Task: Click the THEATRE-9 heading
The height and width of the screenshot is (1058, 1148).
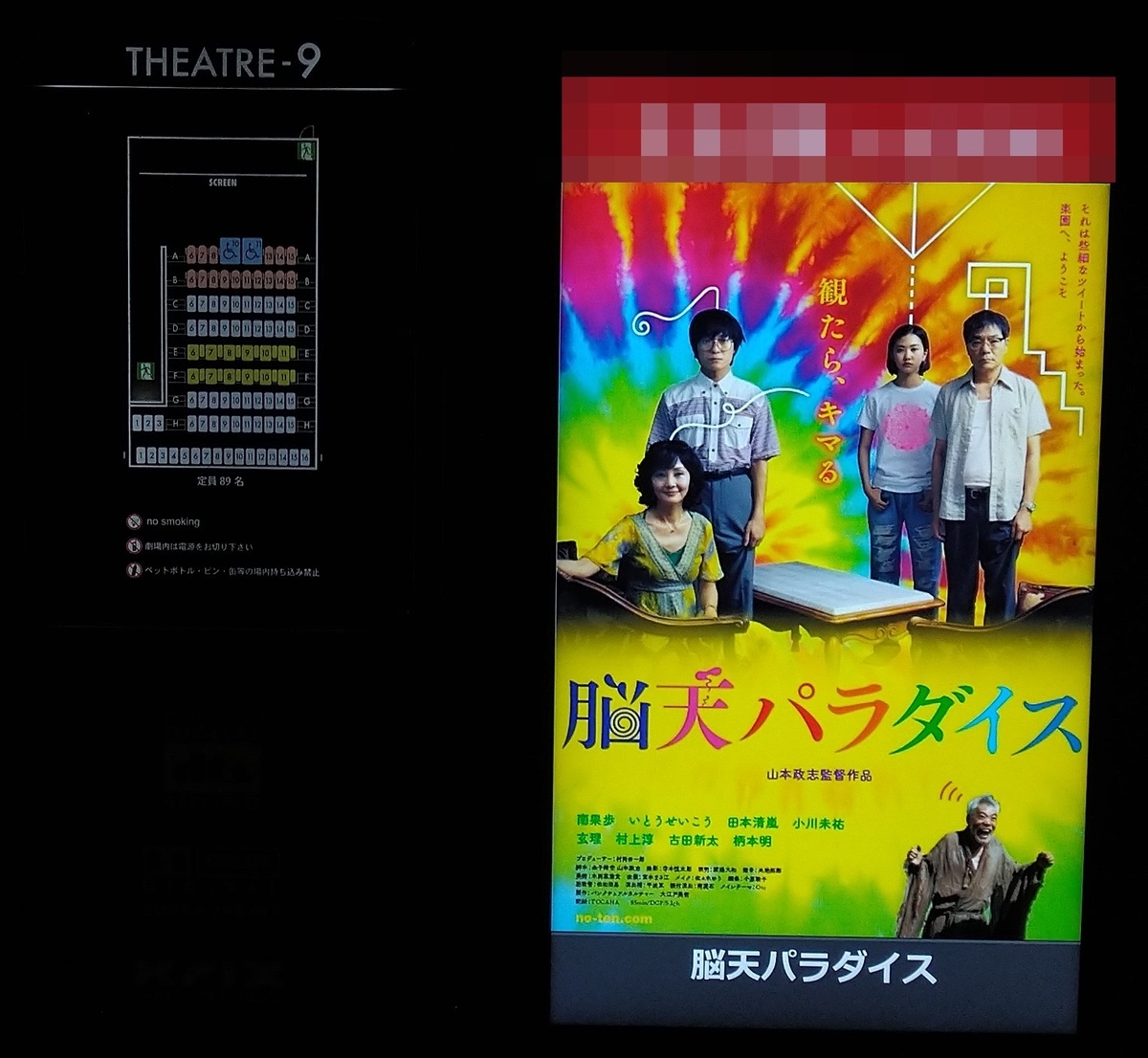Action: pyautogui.click(x=223, y=63)
